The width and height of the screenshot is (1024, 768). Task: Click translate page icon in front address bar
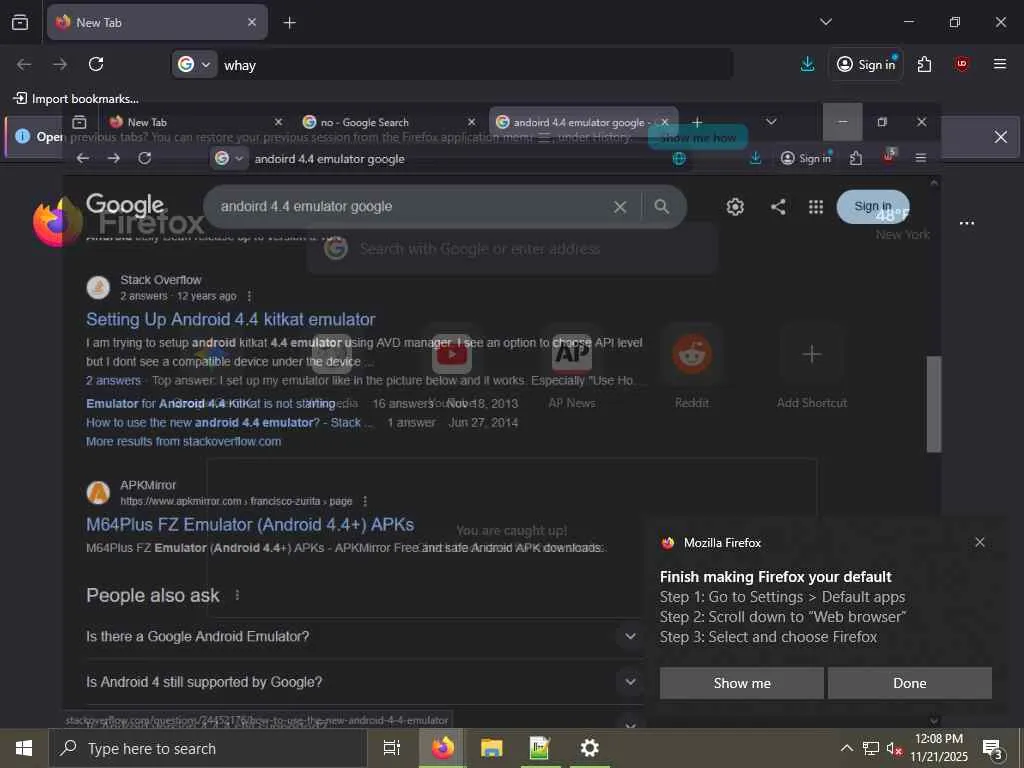tap(679, 158)
